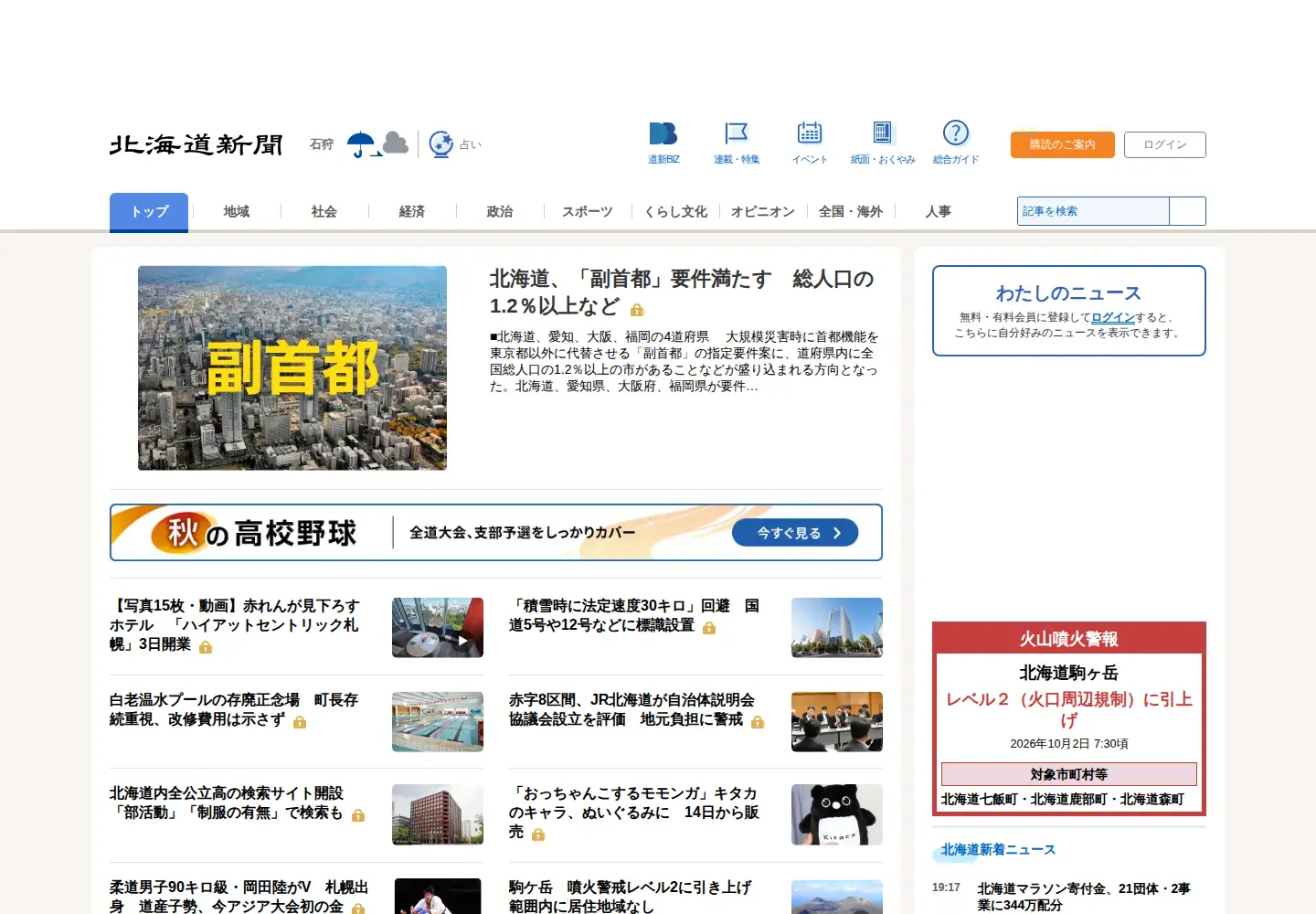The image size is (1316, 914).
Task: Click 北海道駒ヶ岳 volcano name
Action: click(1069, 673)
